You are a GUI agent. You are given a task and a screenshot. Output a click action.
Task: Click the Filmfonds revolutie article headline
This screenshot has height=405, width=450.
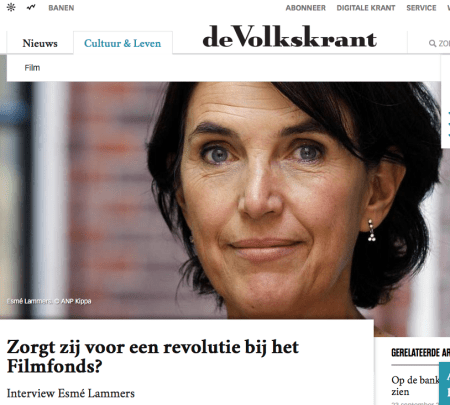(x=153, y=356)
